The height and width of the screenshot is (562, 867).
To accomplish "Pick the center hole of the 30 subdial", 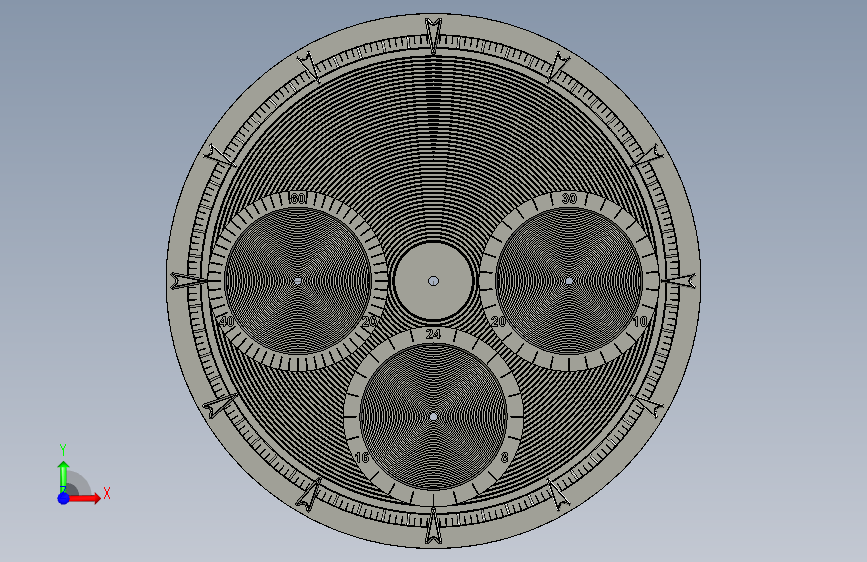I will click(569, 281).
